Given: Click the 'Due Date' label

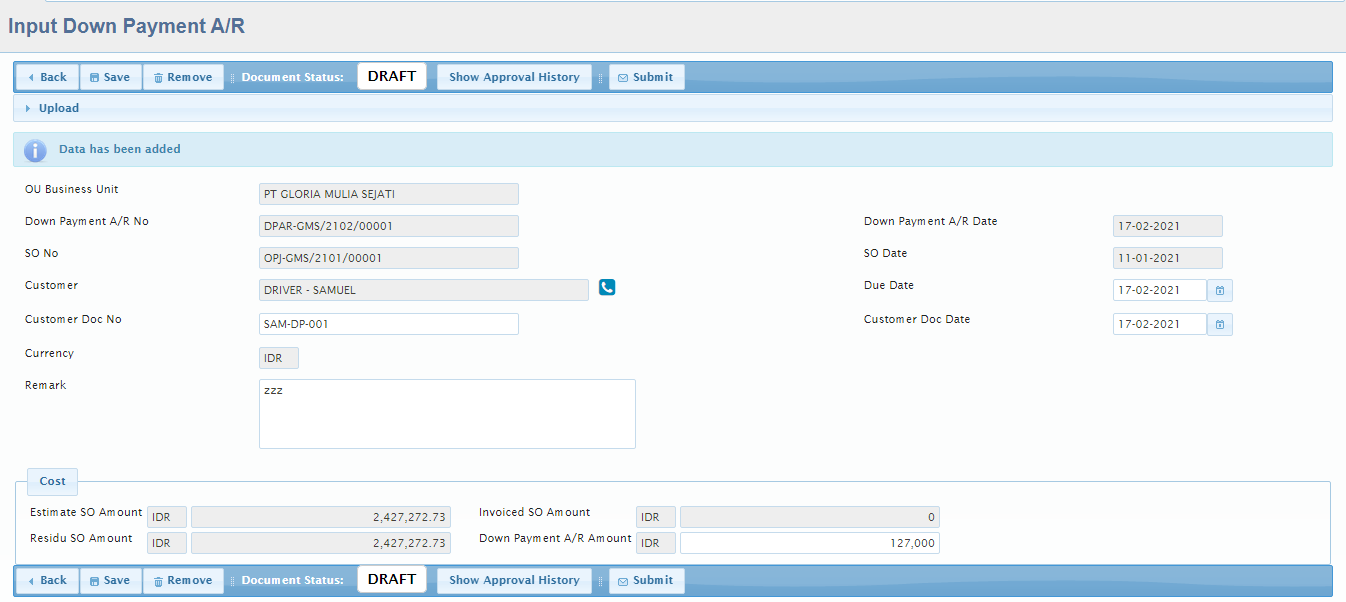Looking at the screenshot, I should tap(889, 285).
